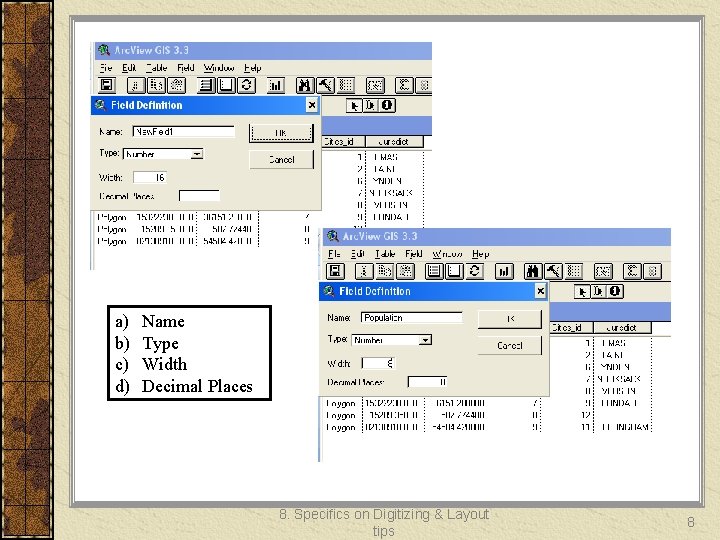720x540 pixels.
Task: Click Name field containing NewField1
Action: coord(184,132)
